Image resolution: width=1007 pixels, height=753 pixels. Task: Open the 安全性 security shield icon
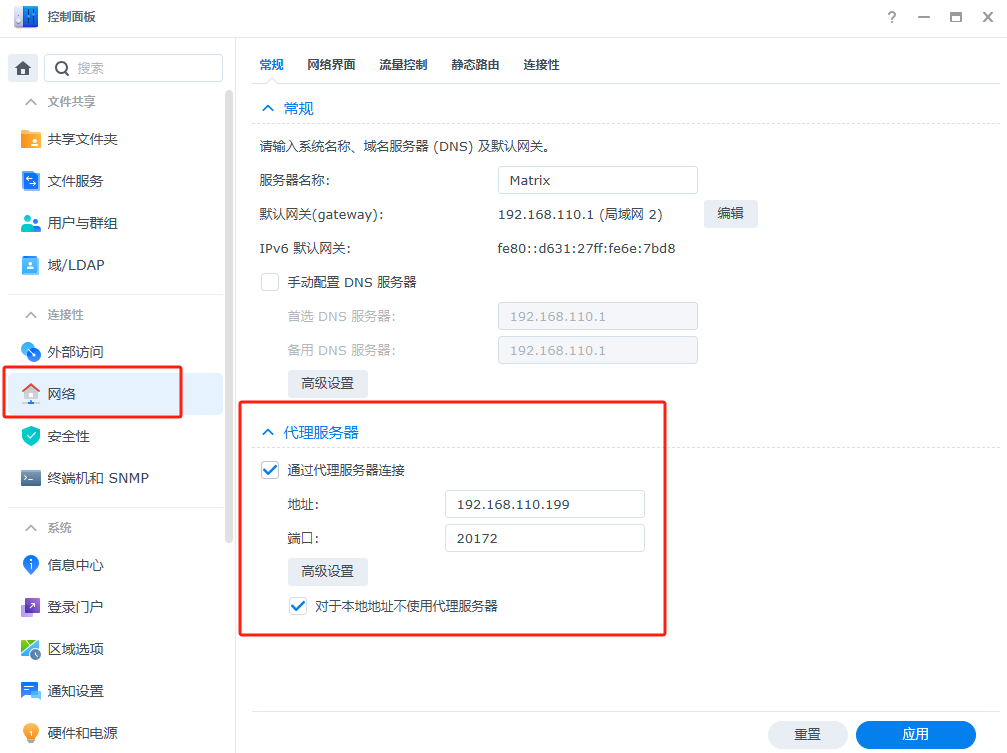(x=31, y=436)
